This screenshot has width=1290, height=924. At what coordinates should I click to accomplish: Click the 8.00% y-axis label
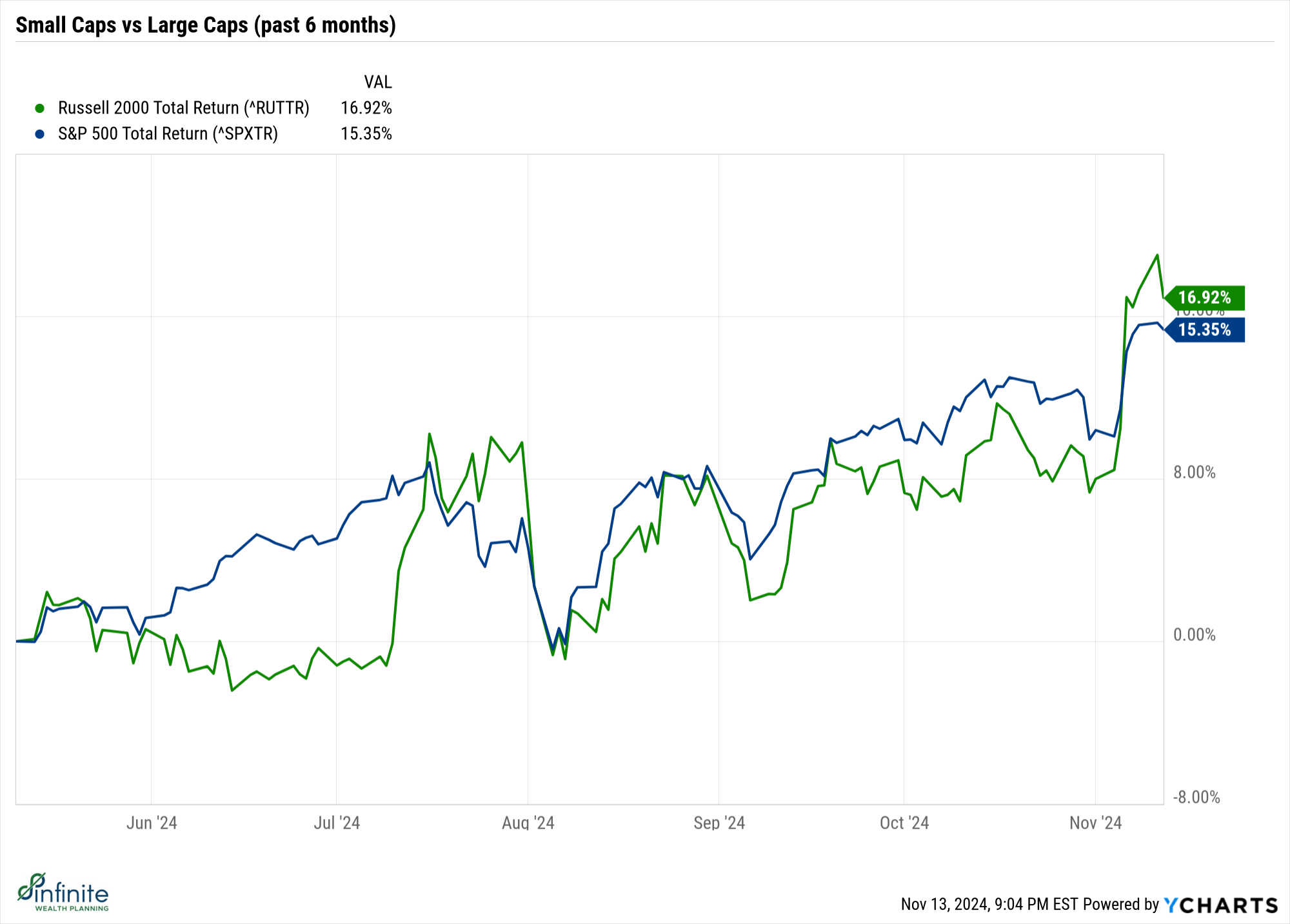1194,473
